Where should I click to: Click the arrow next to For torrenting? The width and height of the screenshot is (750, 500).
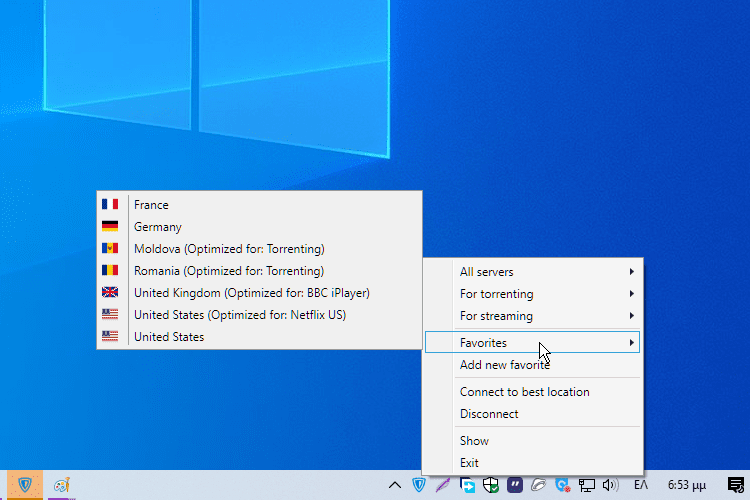[632, 294]
